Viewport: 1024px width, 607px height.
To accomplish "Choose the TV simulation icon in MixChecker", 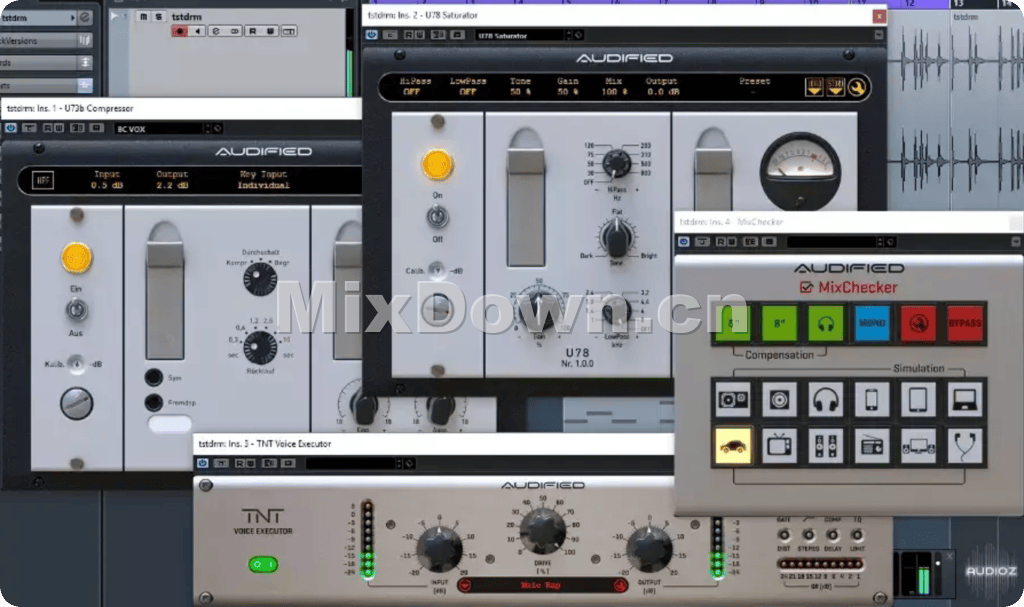I will (x=779, y=445).
